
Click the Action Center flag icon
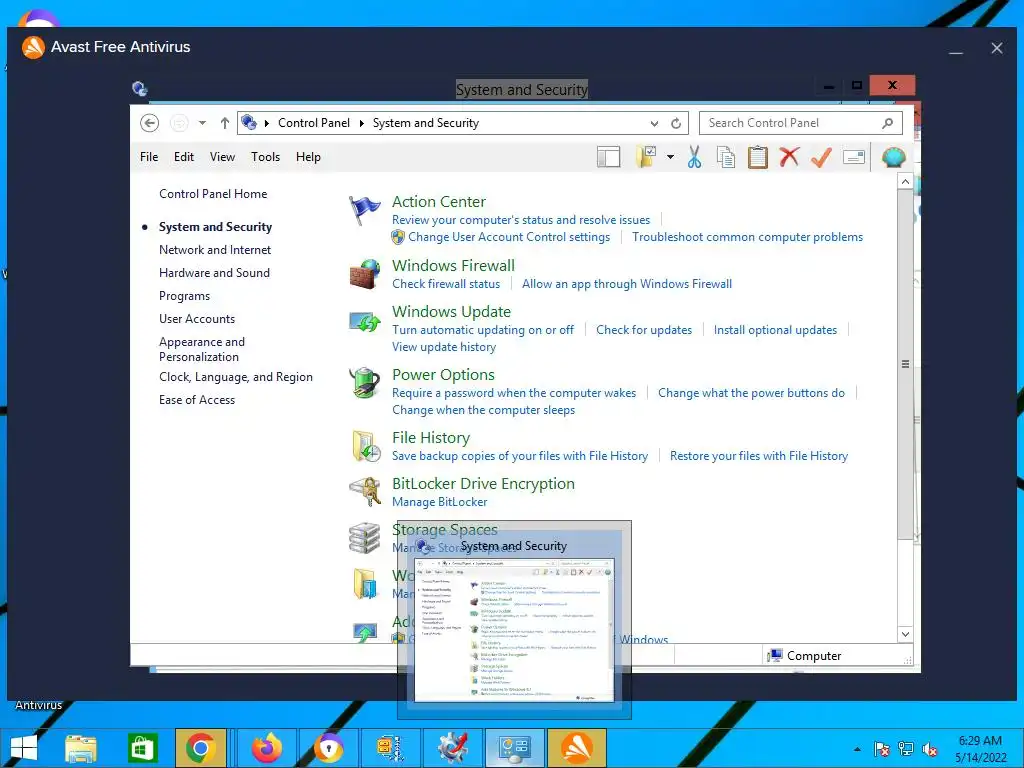point(364,210)
